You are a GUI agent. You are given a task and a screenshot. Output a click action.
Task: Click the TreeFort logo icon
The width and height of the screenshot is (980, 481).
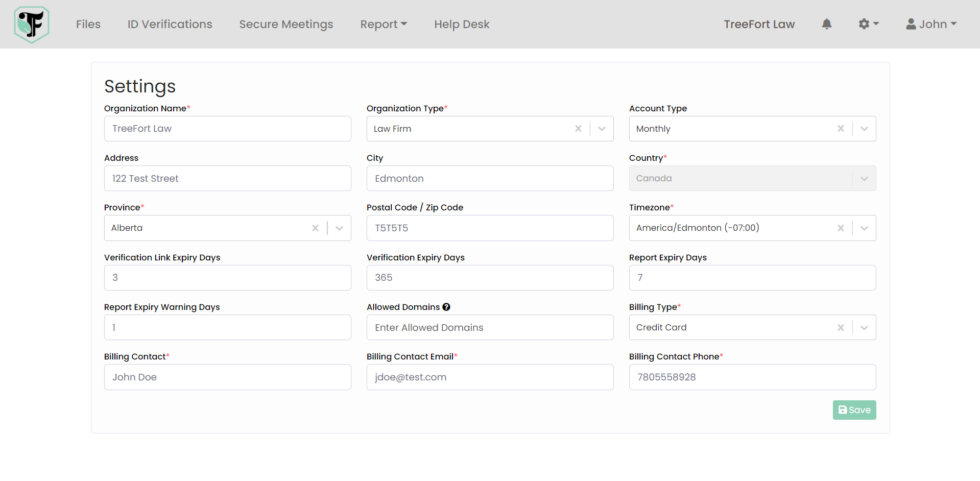[x=31, y=24]
